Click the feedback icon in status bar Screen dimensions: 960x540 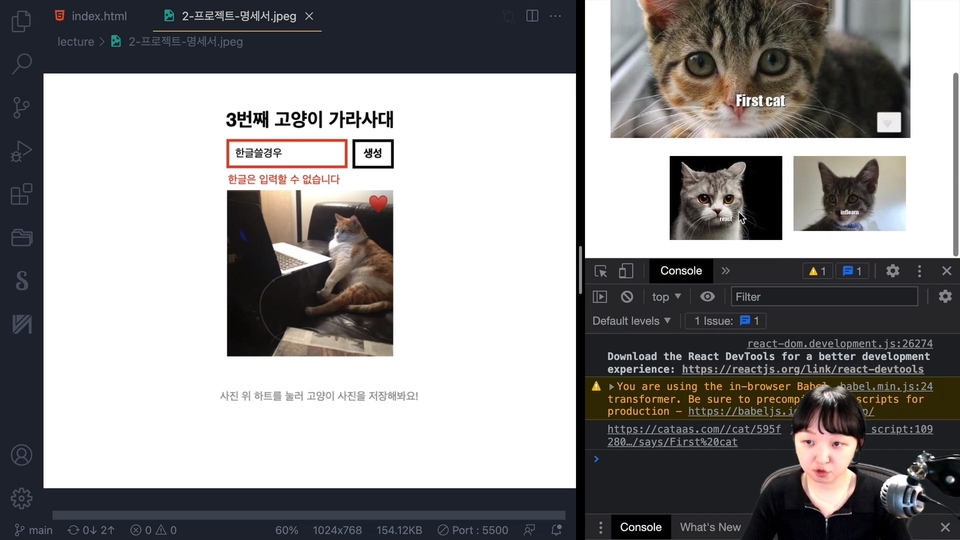[x=530, y=530]
